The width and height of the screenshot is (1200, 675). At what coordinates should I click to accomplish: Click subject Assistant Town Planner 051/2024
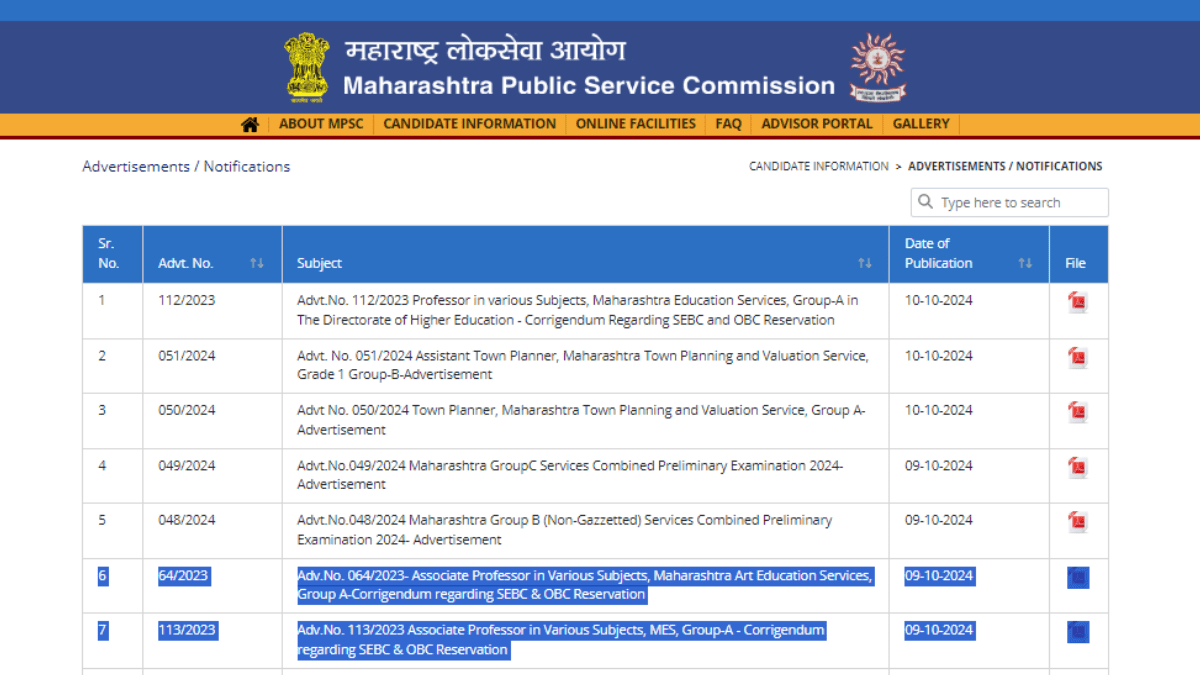(583, 365)
